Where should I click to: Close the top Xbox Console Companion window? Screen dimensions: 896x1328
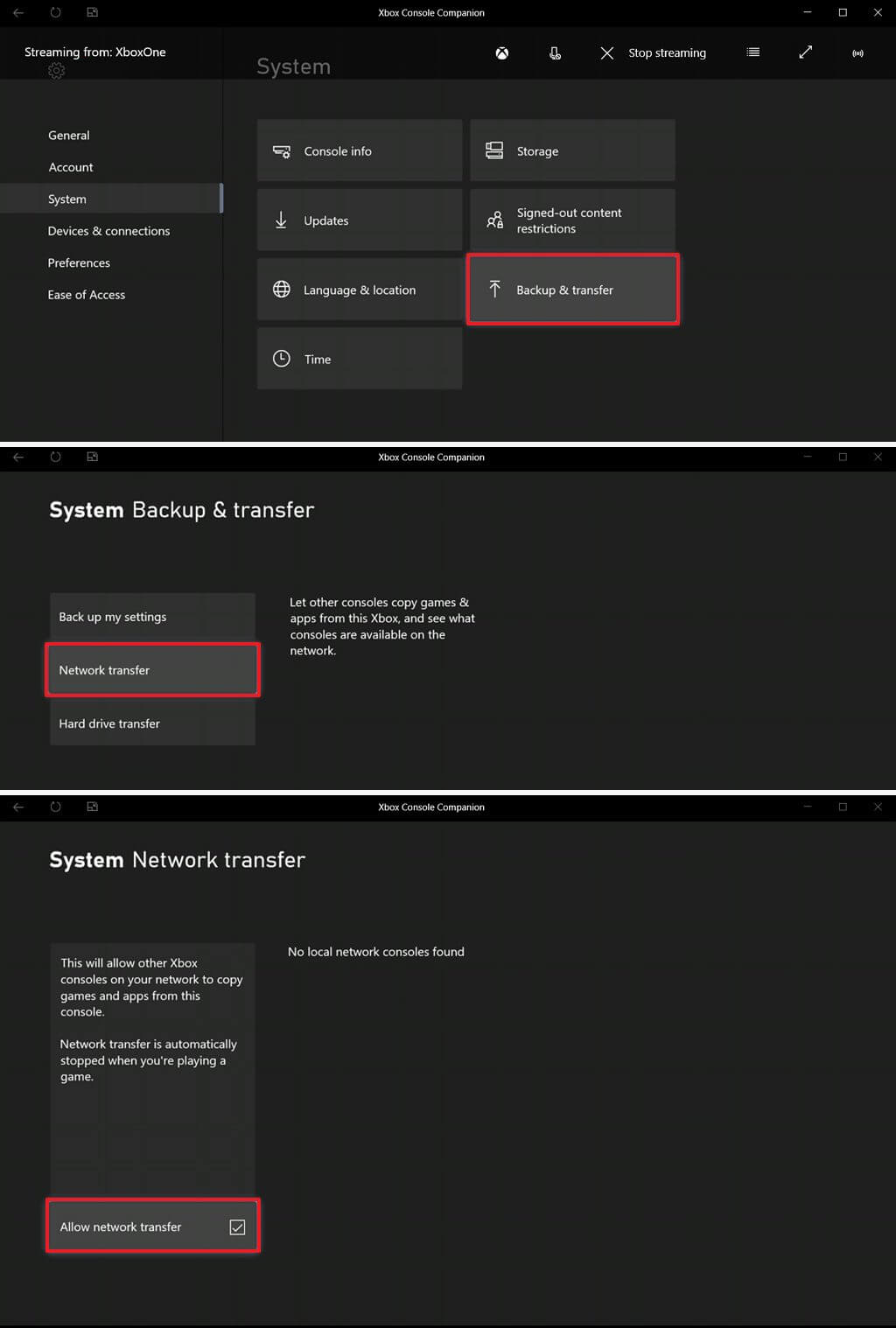pos(878,12)
